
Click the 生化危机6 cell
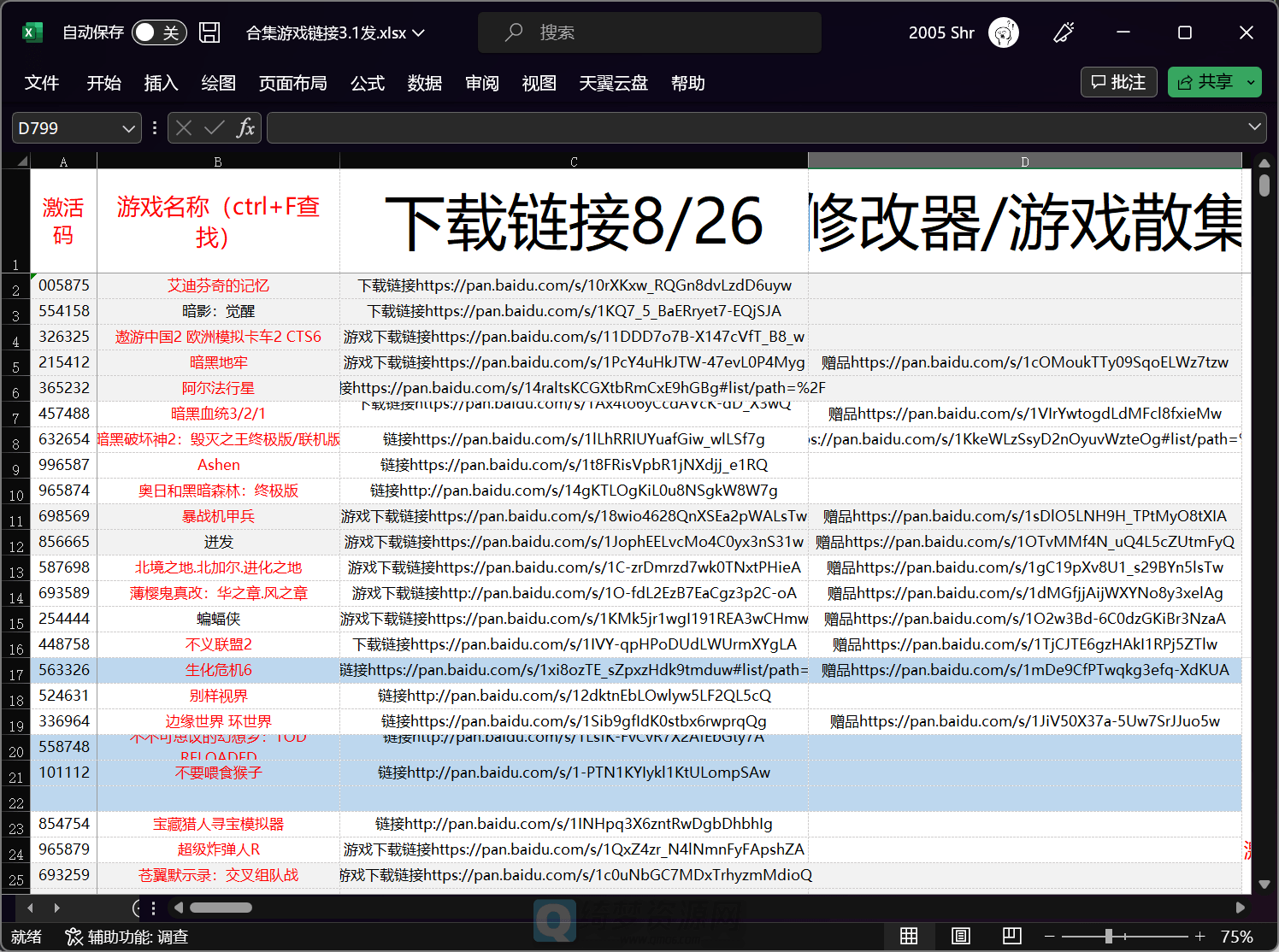218,670
